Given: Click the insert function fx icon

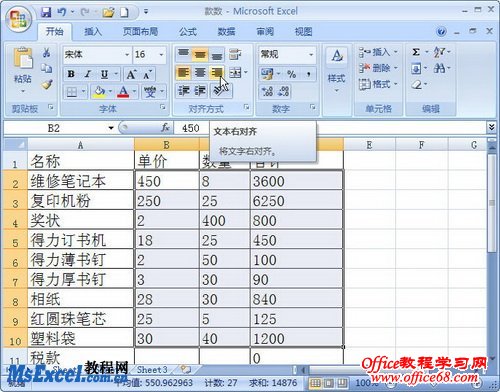Looking at the screenshot, I should (165, 128).
